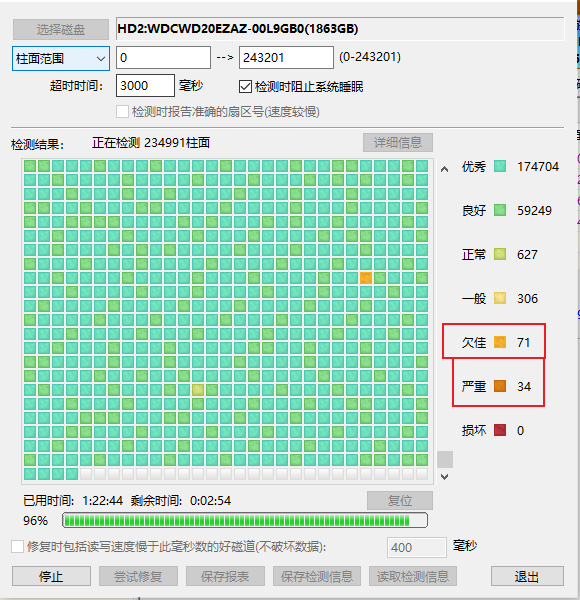Open the 柱面范围 dropdown
The width and height of the screenshot is (580, 600).
[x=61, y=59]
